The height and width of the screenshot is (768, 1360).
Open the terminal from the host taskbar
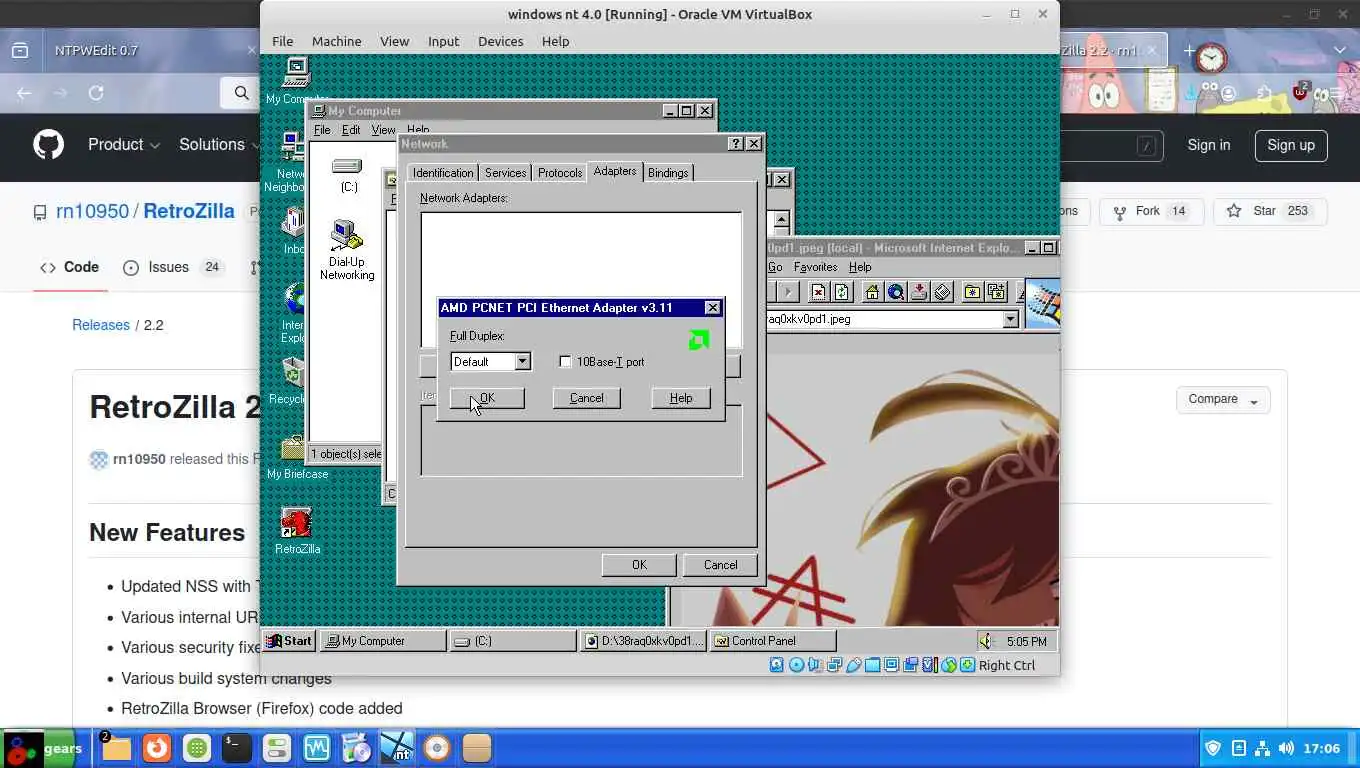coord(236,748)
